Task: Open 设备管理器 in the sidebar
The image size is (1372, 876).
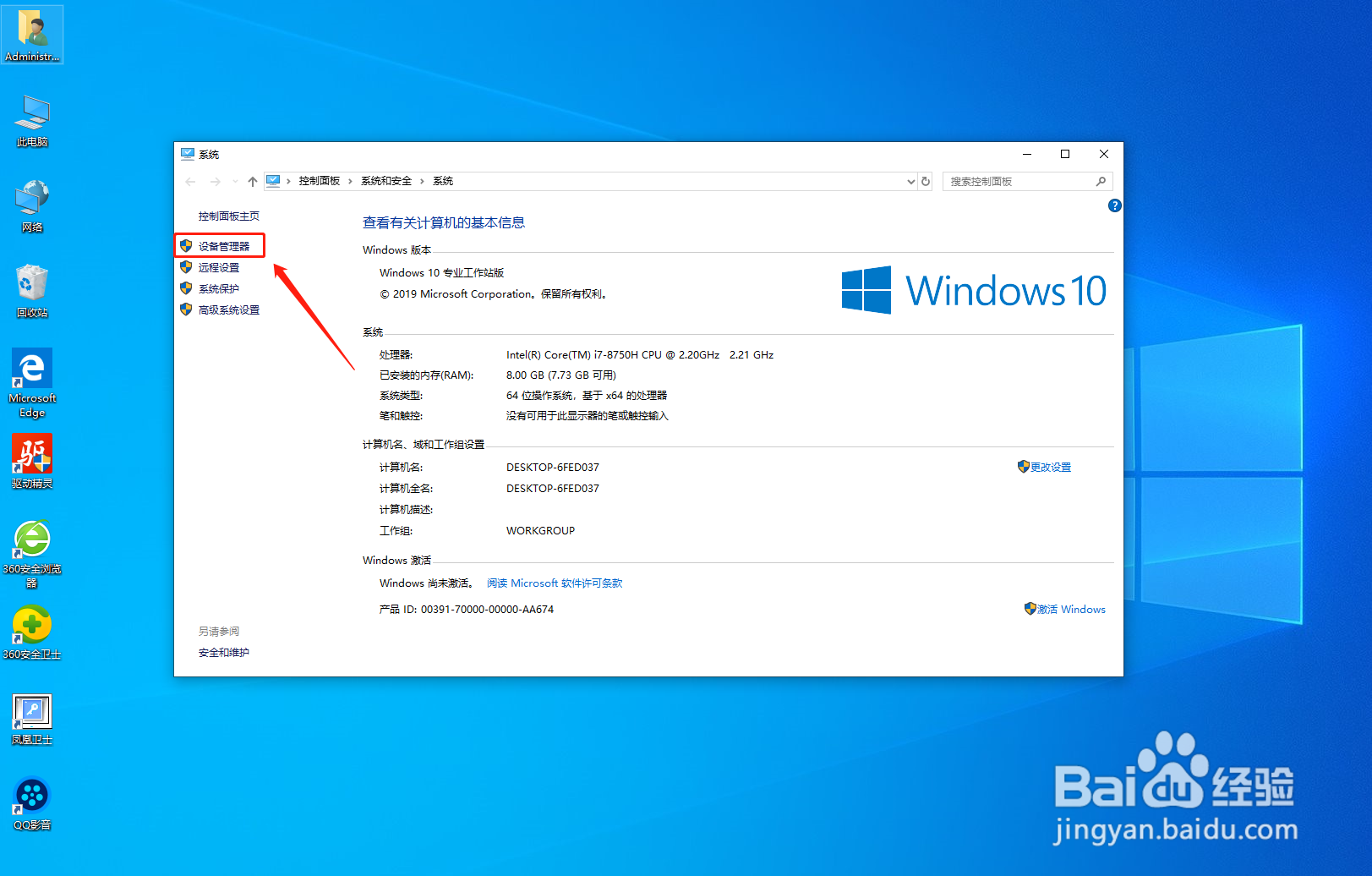Action: [224, 246]
